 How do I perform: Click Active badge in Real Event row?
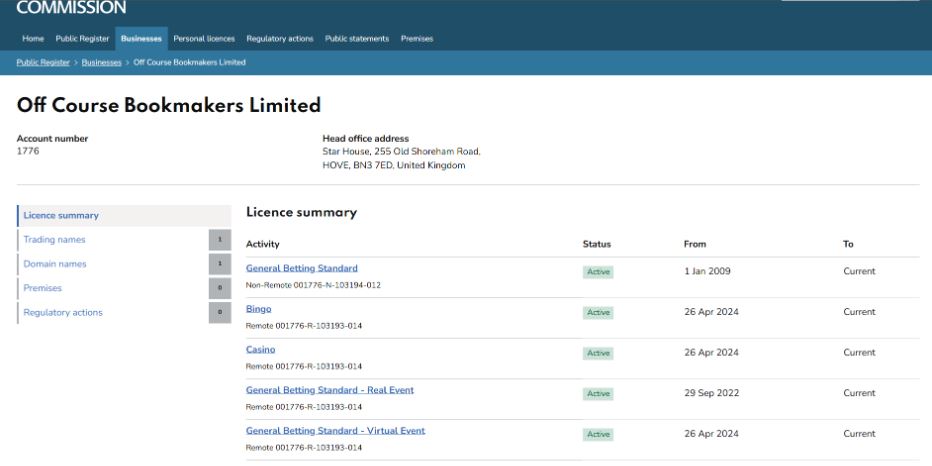tap(598, 393)
